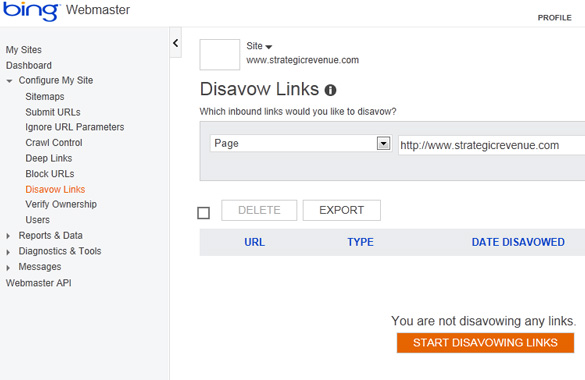Open Users page

point(37,220)
